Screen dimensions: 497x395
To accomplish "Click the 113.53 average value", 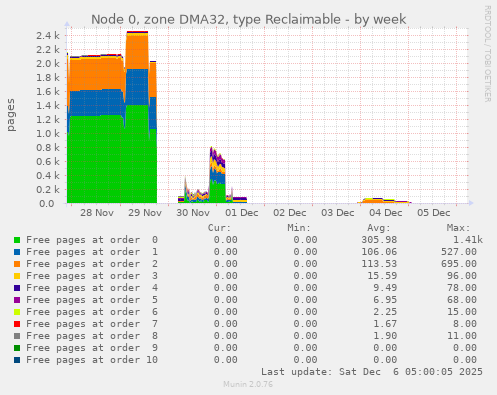I will coord(379,264).
